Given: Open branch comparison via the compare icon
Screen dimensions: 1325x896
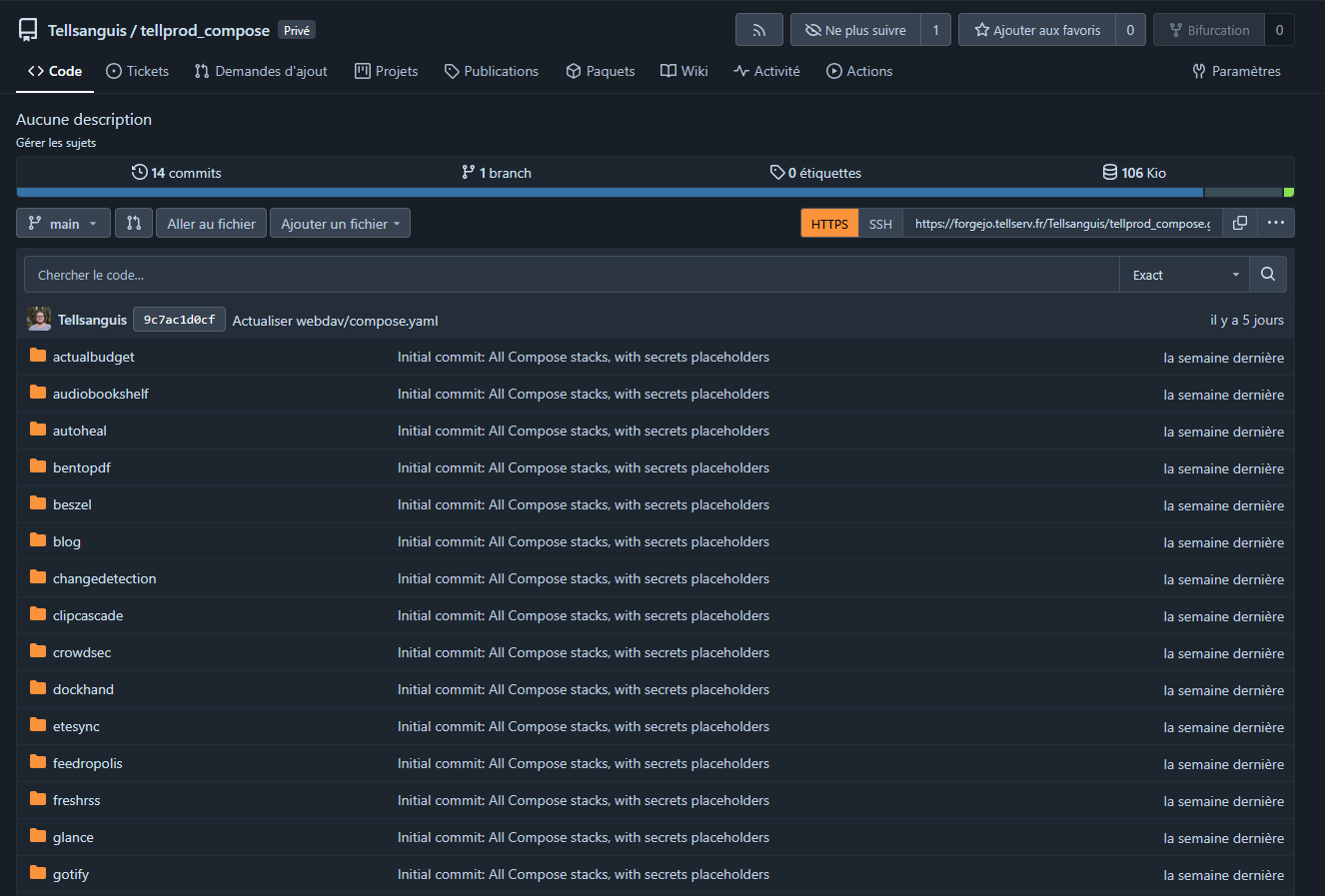Looking at the screenshot, I should (134, 223).
